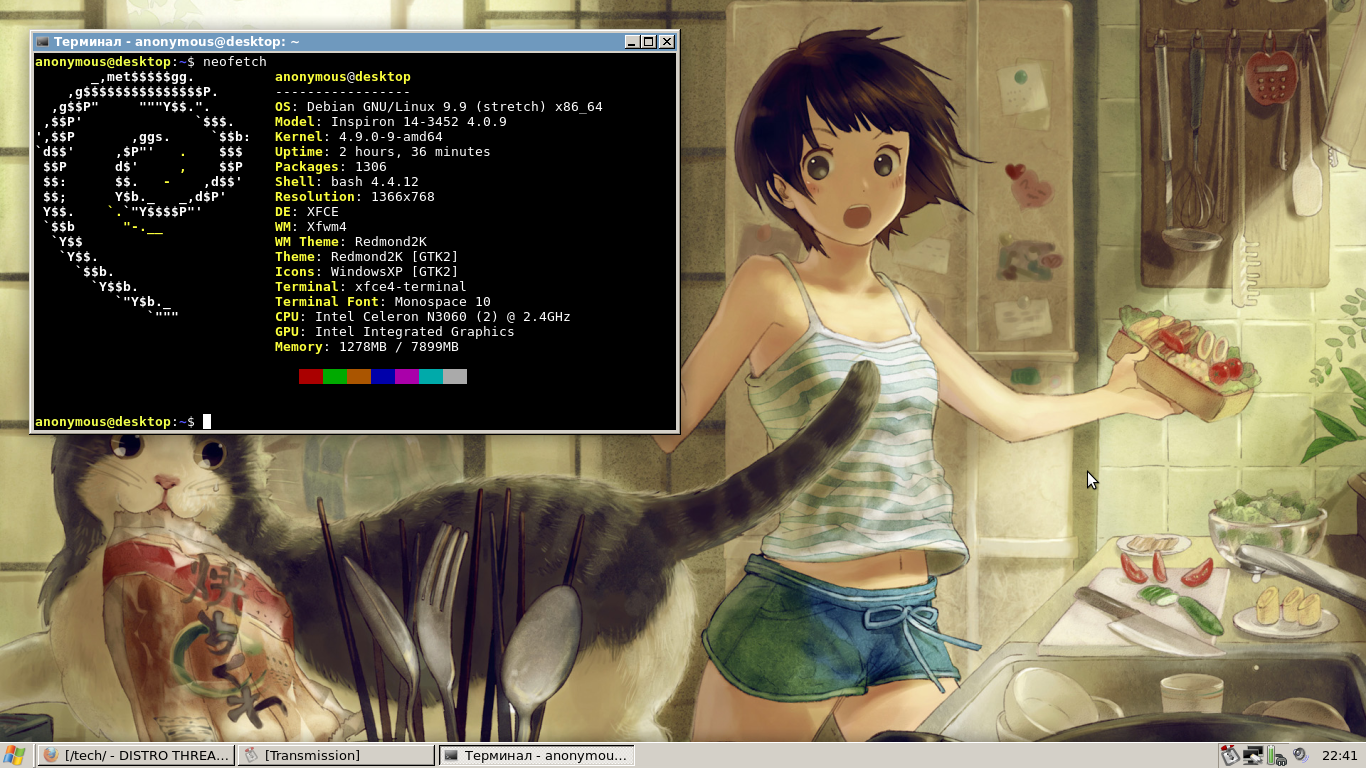This screenshot has height=768, width=1366.
Task: Switch to the Transmission taskbar window
Action: pos(337,755)
